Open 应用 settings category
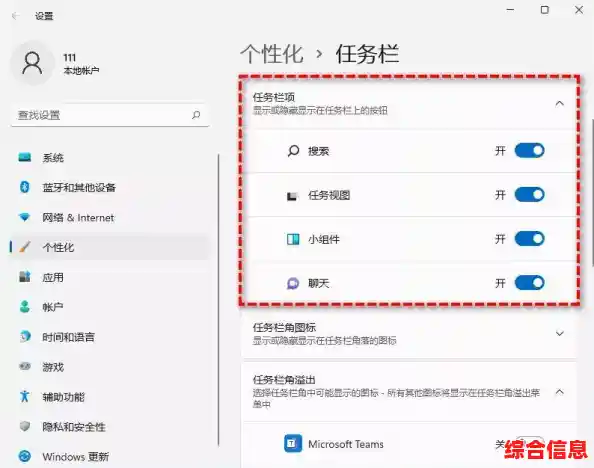Screen dimensions: 594x468 (110, 277)
